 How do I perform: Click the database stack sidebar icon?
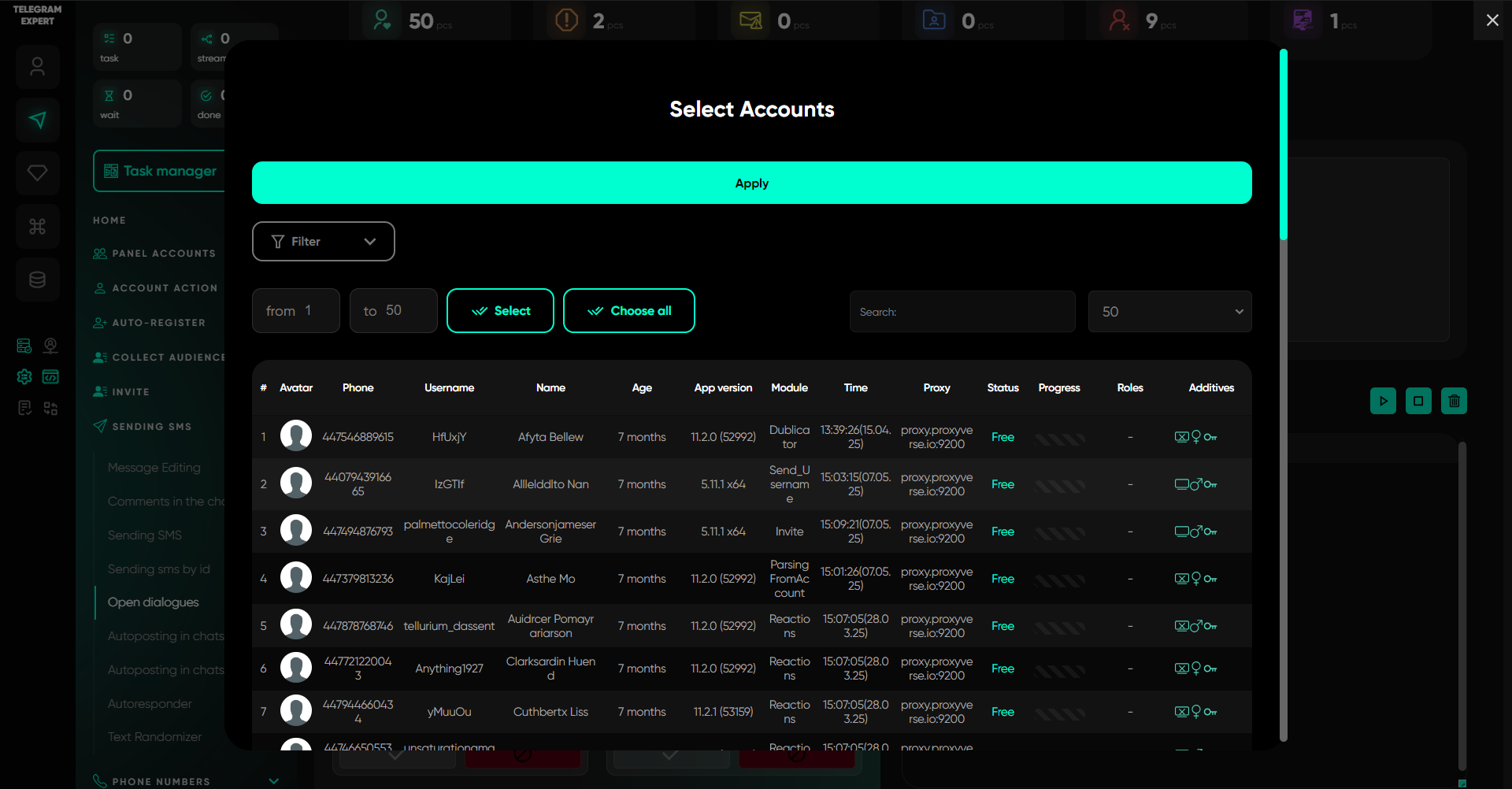click(x=37, y=280)
